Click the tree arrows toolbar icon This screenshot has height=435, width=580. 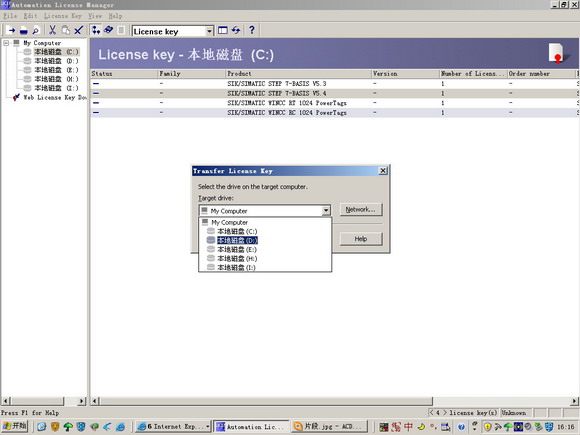pyautogui.click(x=96, y=30)
